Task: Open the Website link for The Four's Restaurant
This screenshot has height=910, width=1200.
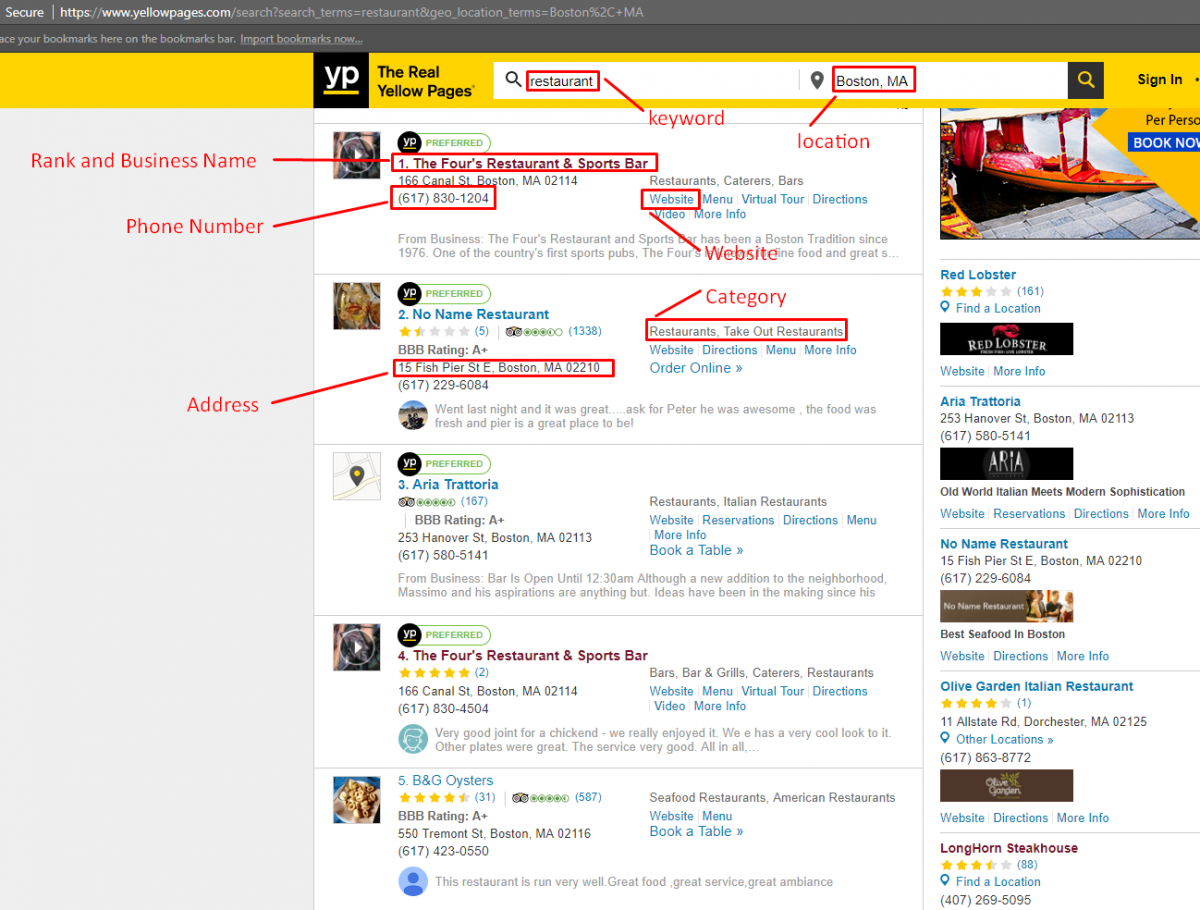Action: tap(670, 199)
